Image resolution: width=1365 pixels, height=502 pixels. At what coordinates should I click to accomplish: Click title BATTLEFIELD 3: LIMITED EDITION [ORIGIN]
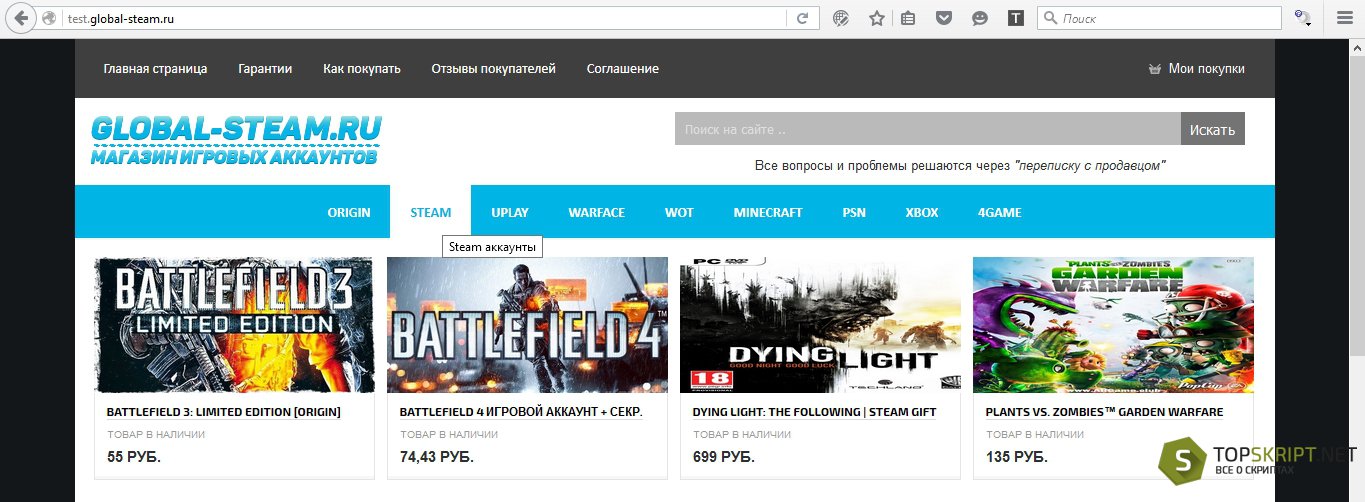click(x=224, y=412)
